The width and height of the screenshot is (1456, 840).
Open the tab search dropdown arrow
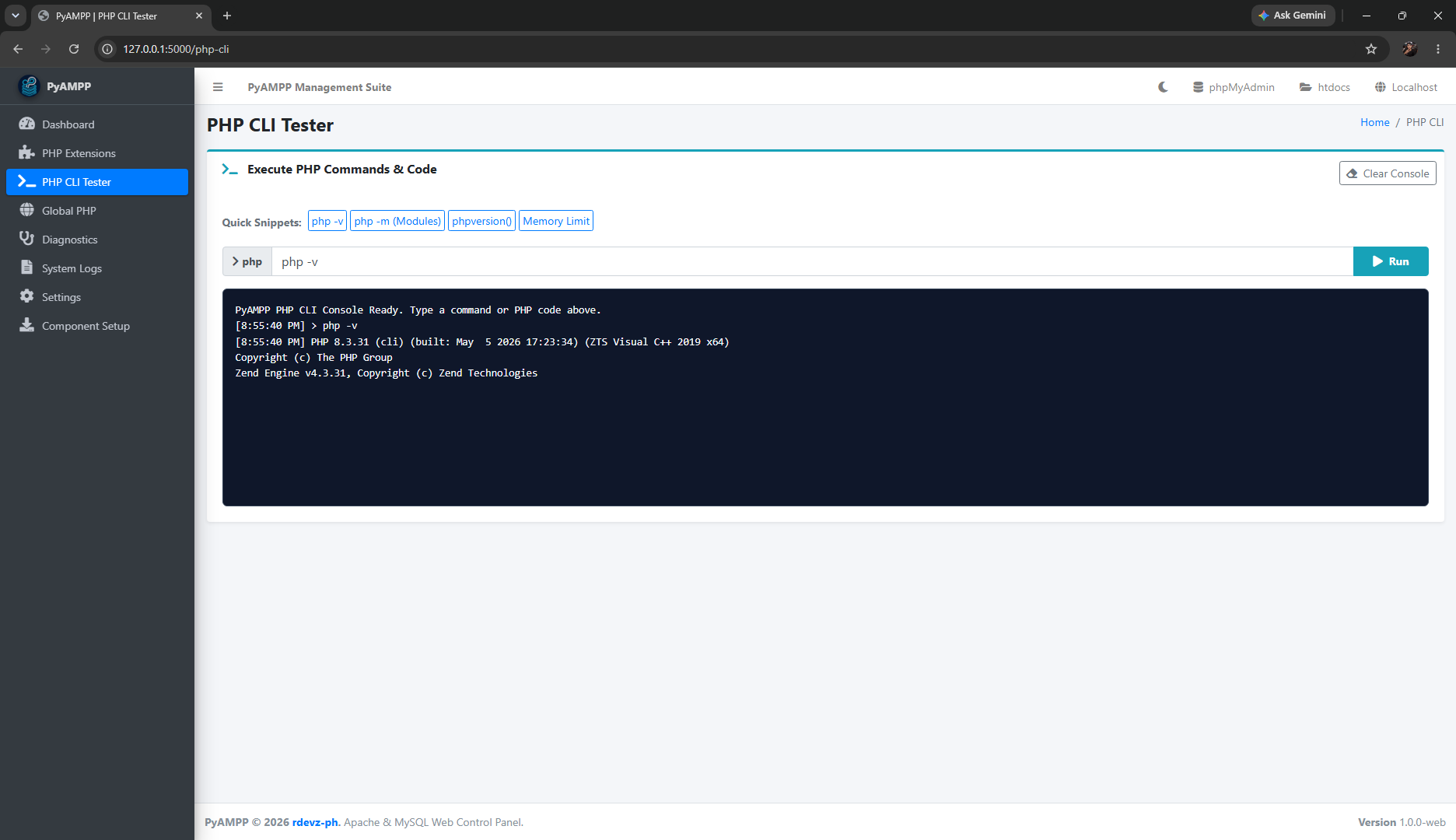coord(16,16)
